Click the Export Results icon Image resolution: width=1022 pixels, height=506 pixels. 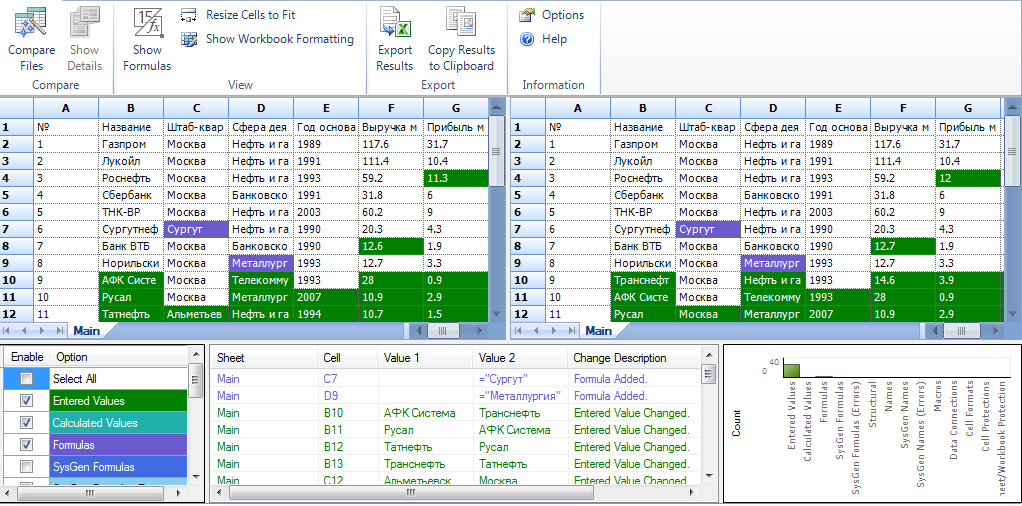(x=394, y=24)
